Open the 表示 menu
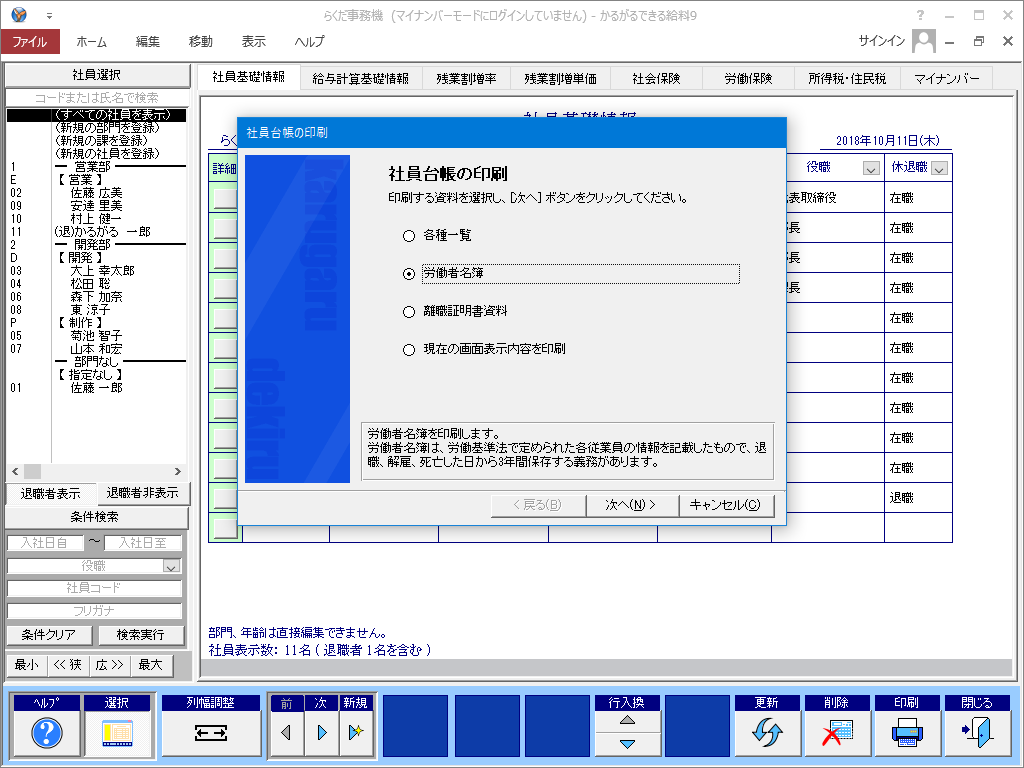 click(253, 41)
